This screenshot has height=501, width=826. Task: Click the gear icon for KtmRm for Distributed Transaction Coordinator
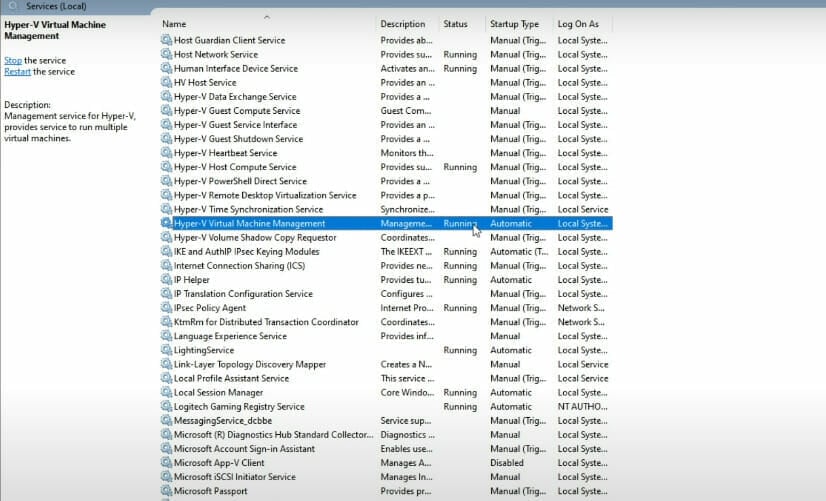point(166,322)
